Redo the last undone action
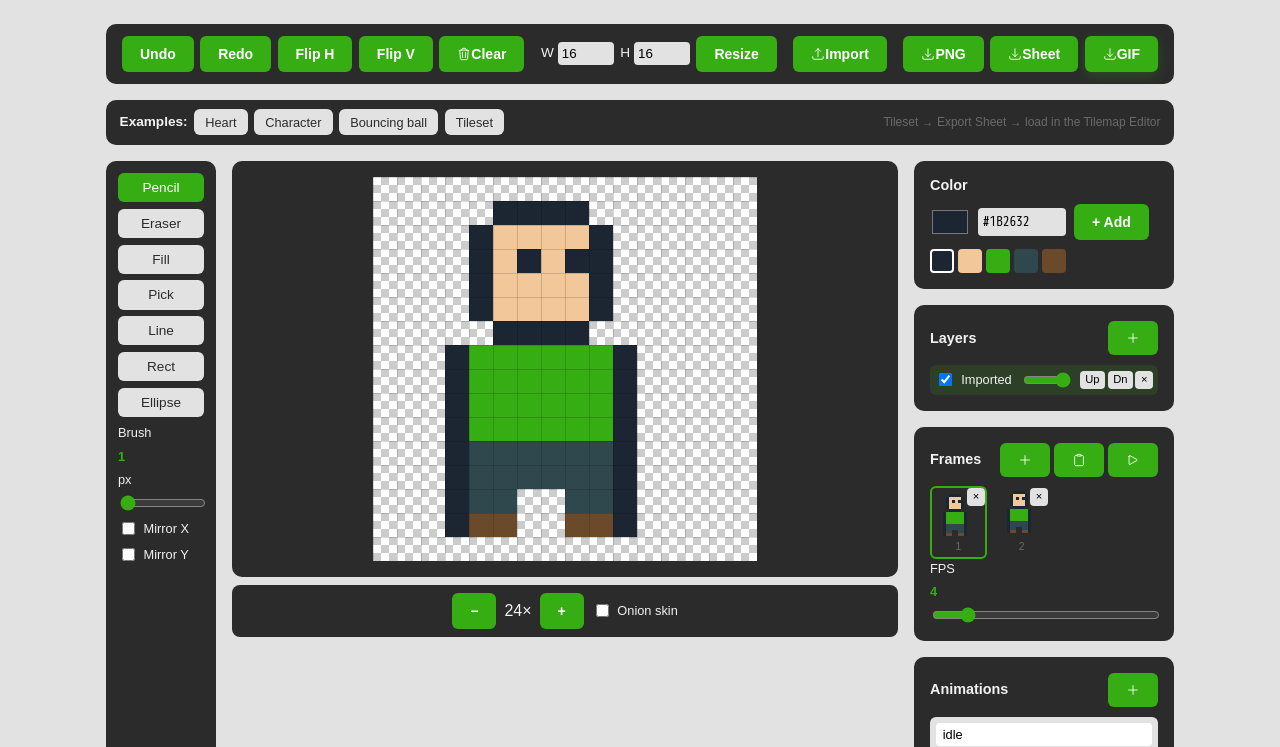The width and height of the screenshot is (1280, 747). pos(235,54)
